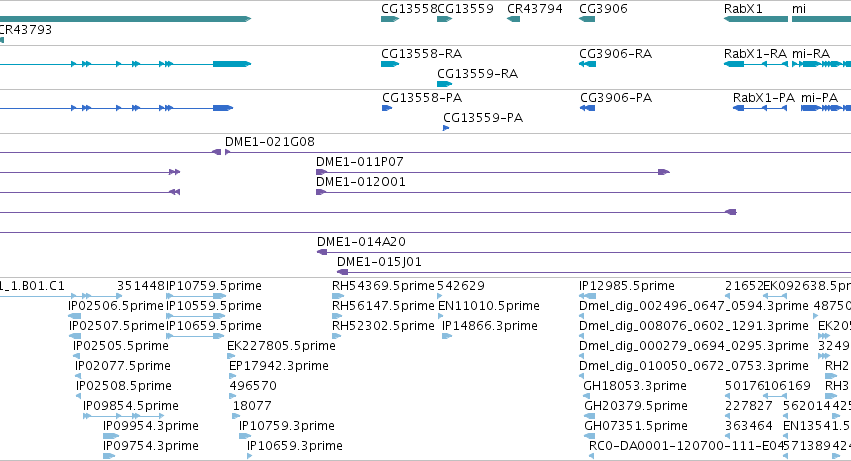Click the 542629 feature label
Viewport: 851px width, 461px height.
pyautogui.click(x=461, y=286)
